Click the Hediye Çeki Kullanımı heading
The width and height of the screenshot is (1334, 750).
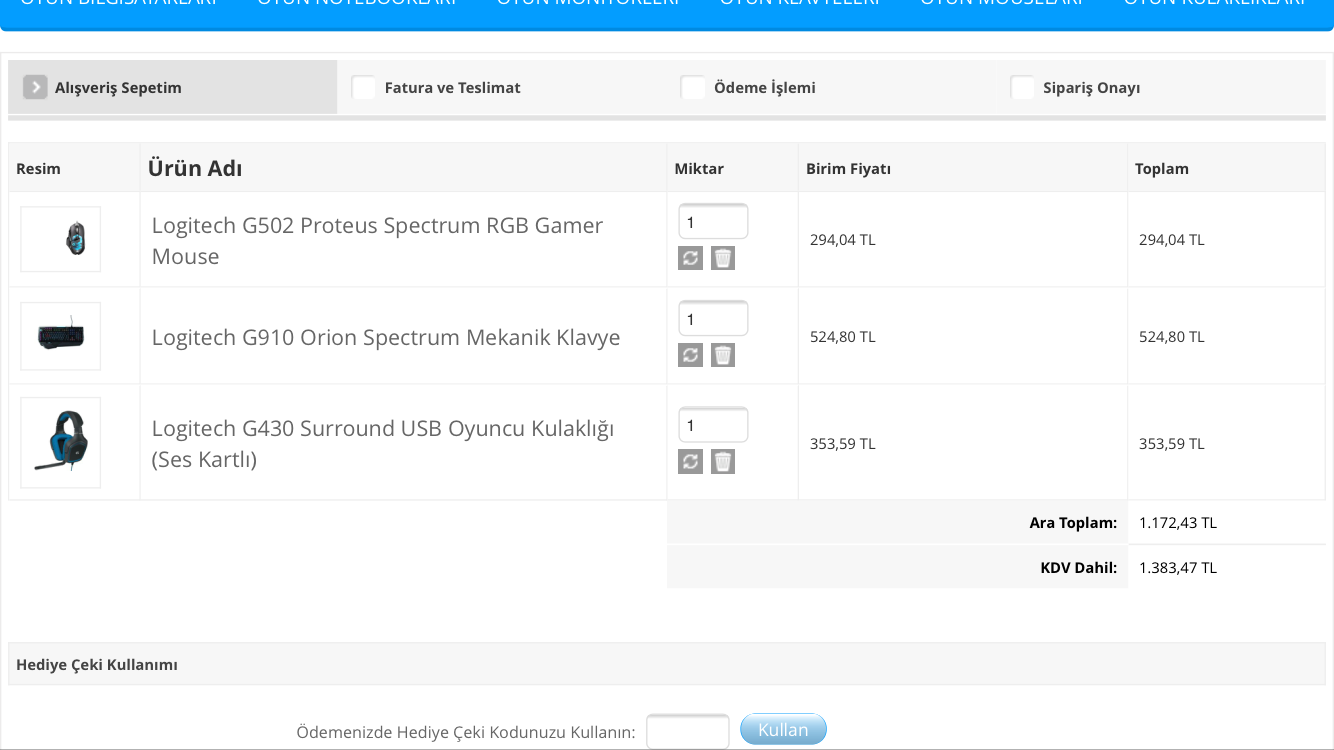(97, 664)
